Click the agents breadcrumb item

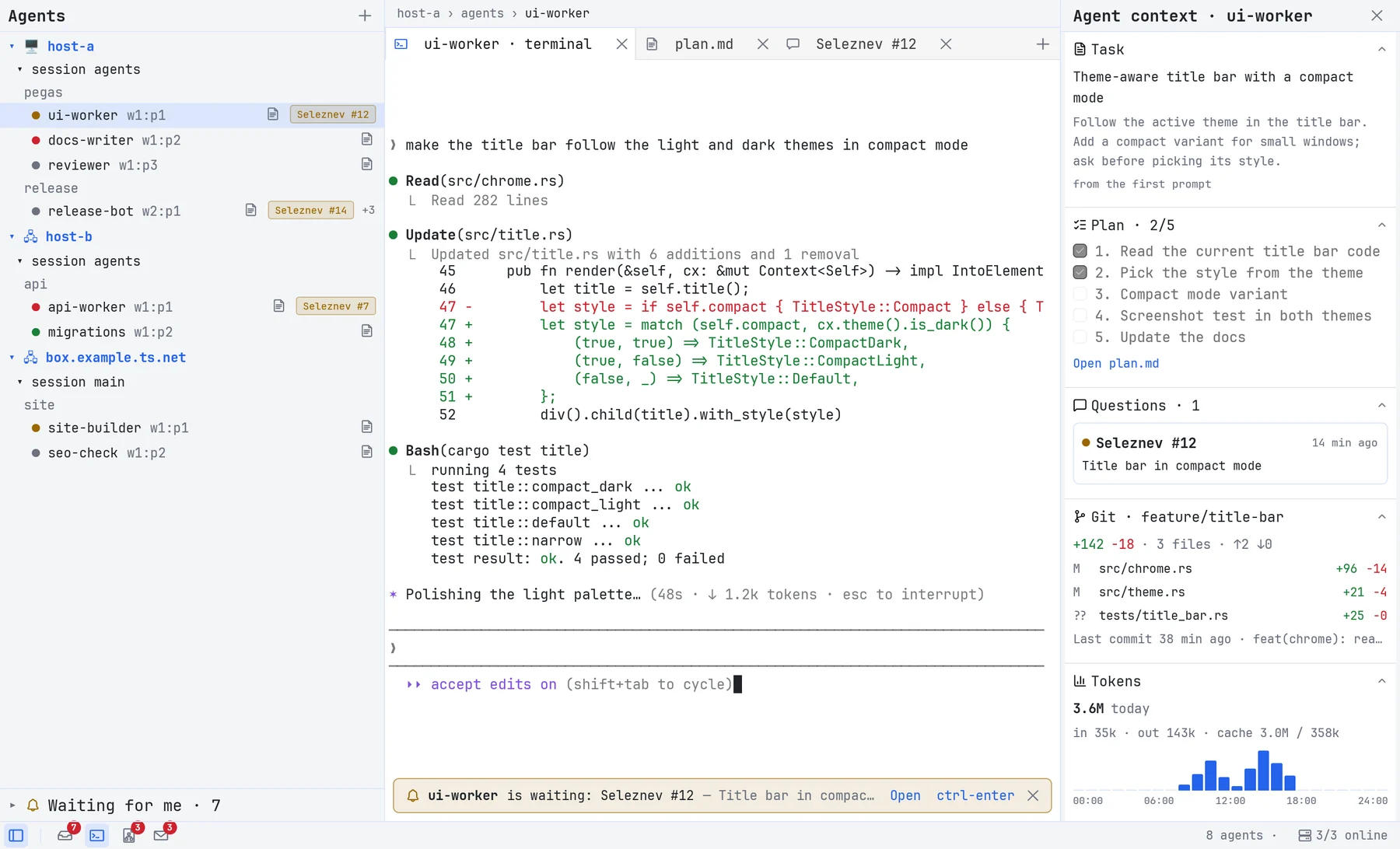click(482, 13)
